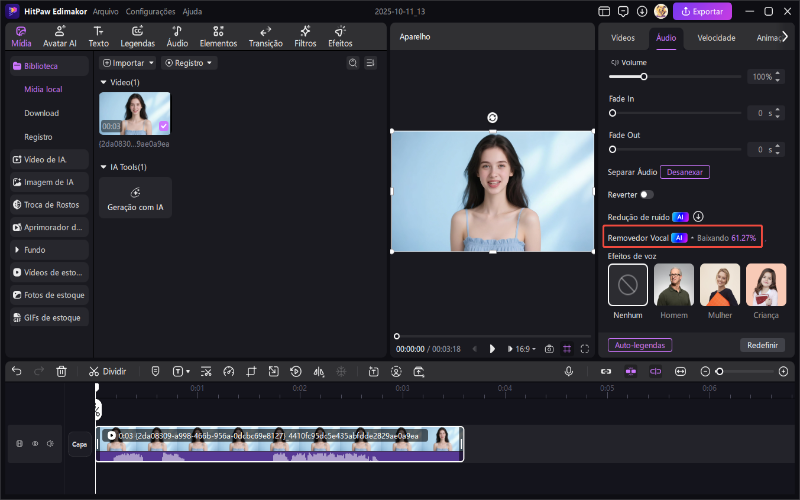Viewport: 800px width, 500px height.
Task: Click the Auto-legendas button
Action: click(x=640, y=345)
